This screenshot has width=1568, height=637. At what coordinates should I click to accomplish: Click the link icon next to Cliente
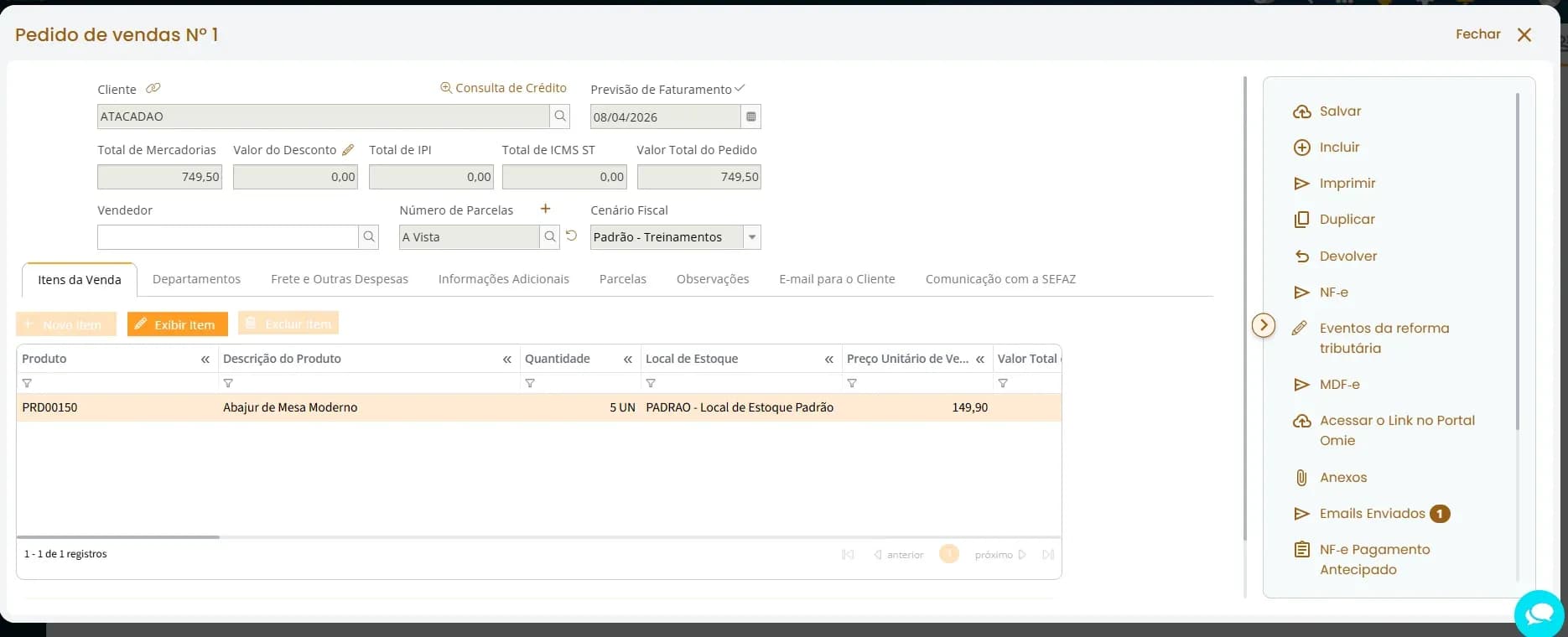click(x=153, y=88)
